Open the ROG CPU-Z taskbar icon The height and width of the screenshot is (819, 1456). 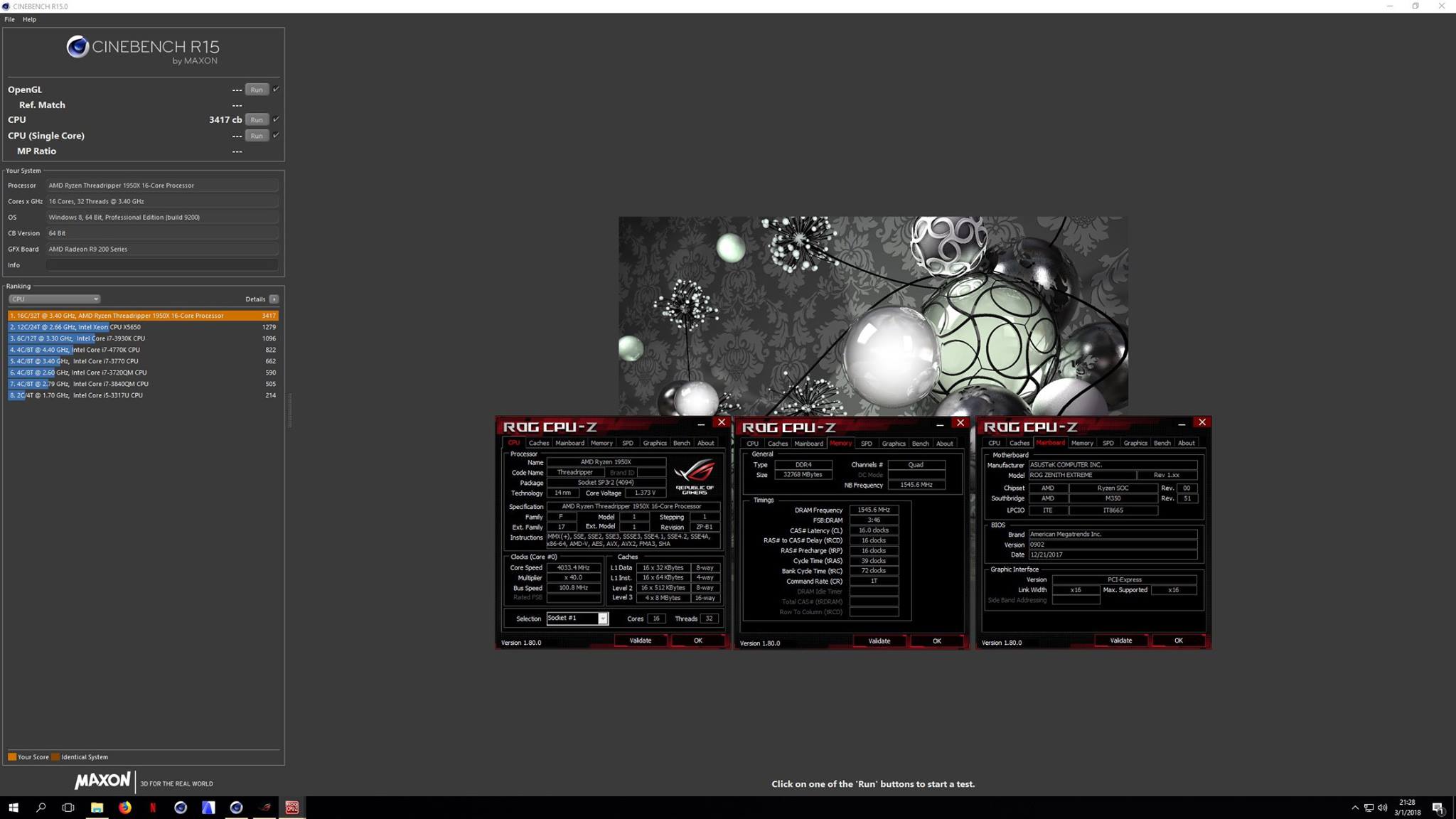[x=292, y=808]
